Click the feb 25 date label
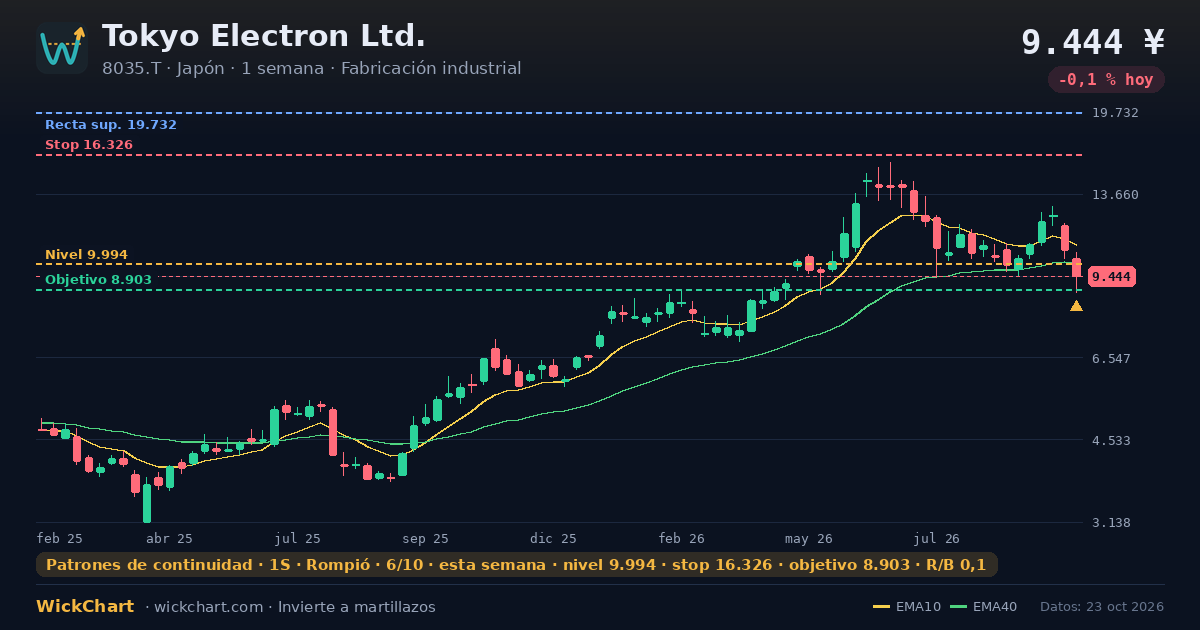The height and width of the screenshot is (630, 1200). [60, 538]
